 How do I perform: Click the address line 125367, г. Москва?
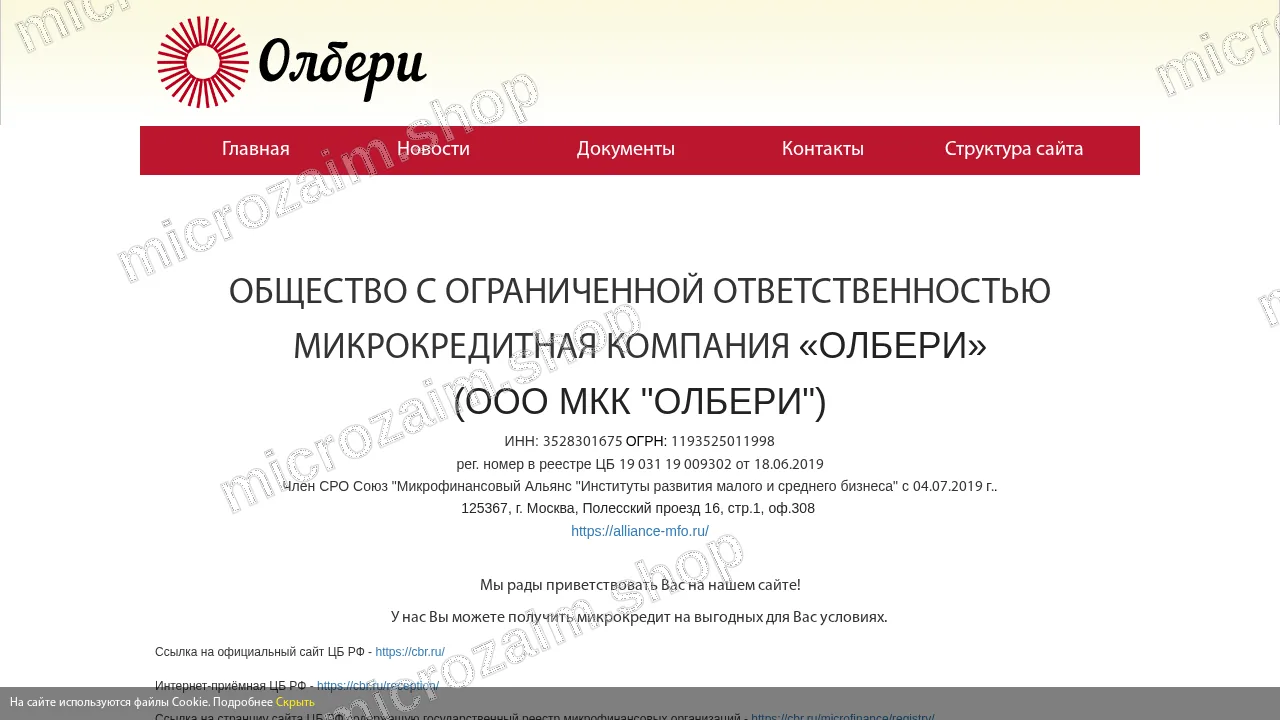(x=638, y=508)
